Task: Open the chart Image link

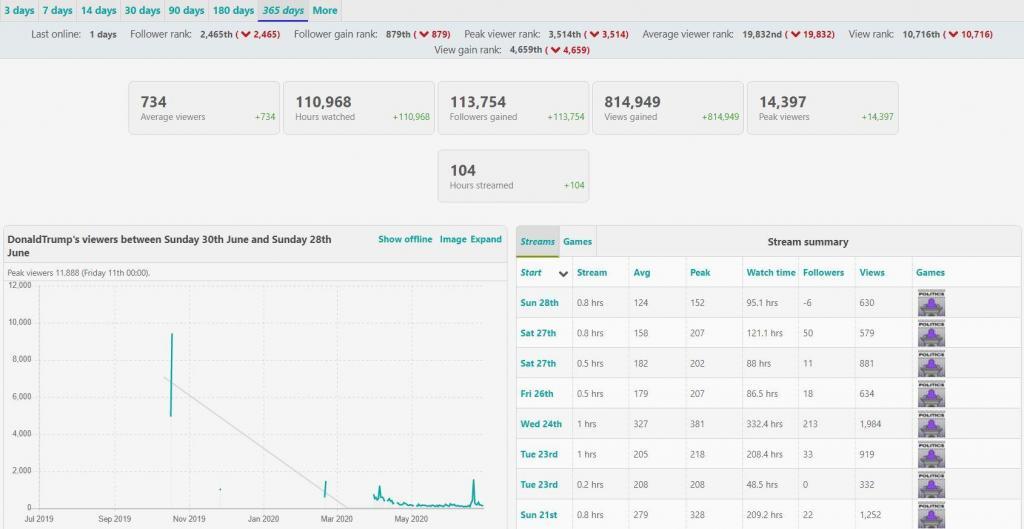Action: tap(453, 240)
